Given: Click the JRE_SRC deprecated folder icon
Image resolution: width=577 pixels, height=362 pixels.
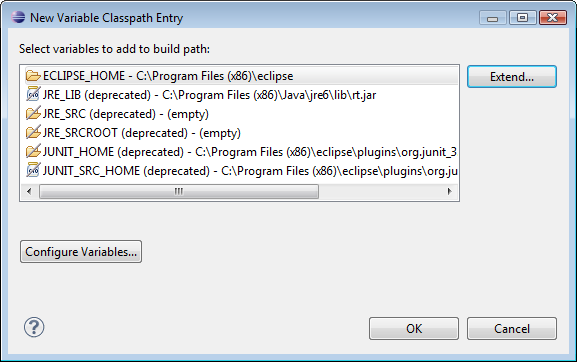Looking at the screenshot, I should [x=33, y=114].
